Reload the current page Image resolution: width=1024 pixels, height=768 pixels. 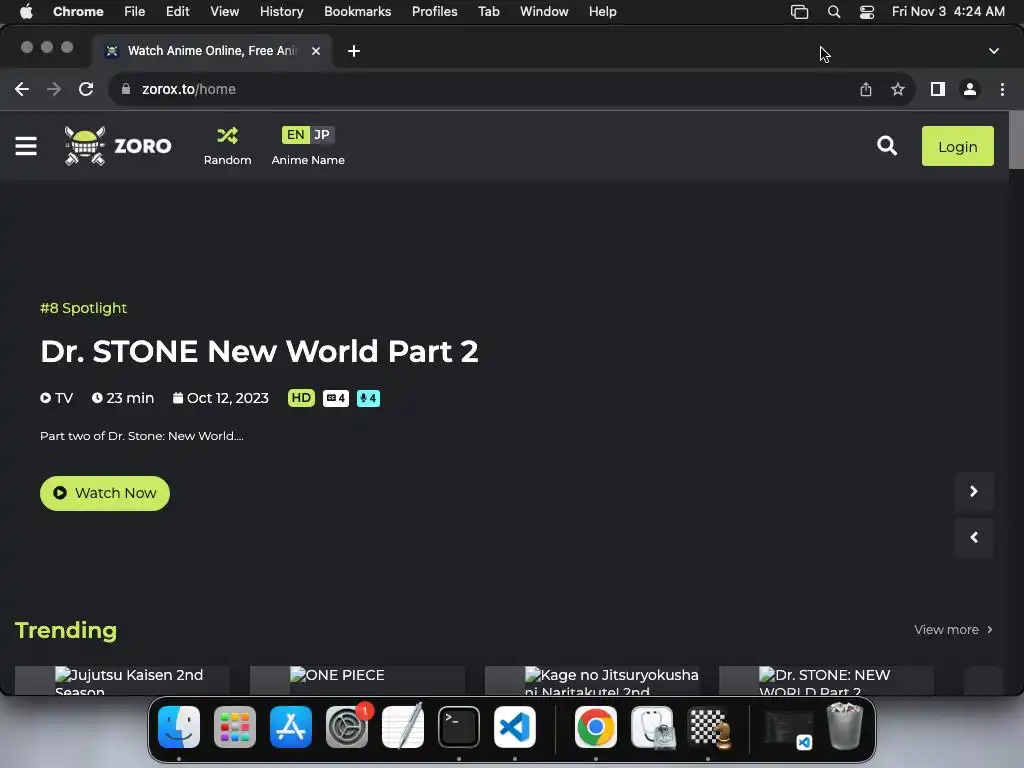(86, 89)
